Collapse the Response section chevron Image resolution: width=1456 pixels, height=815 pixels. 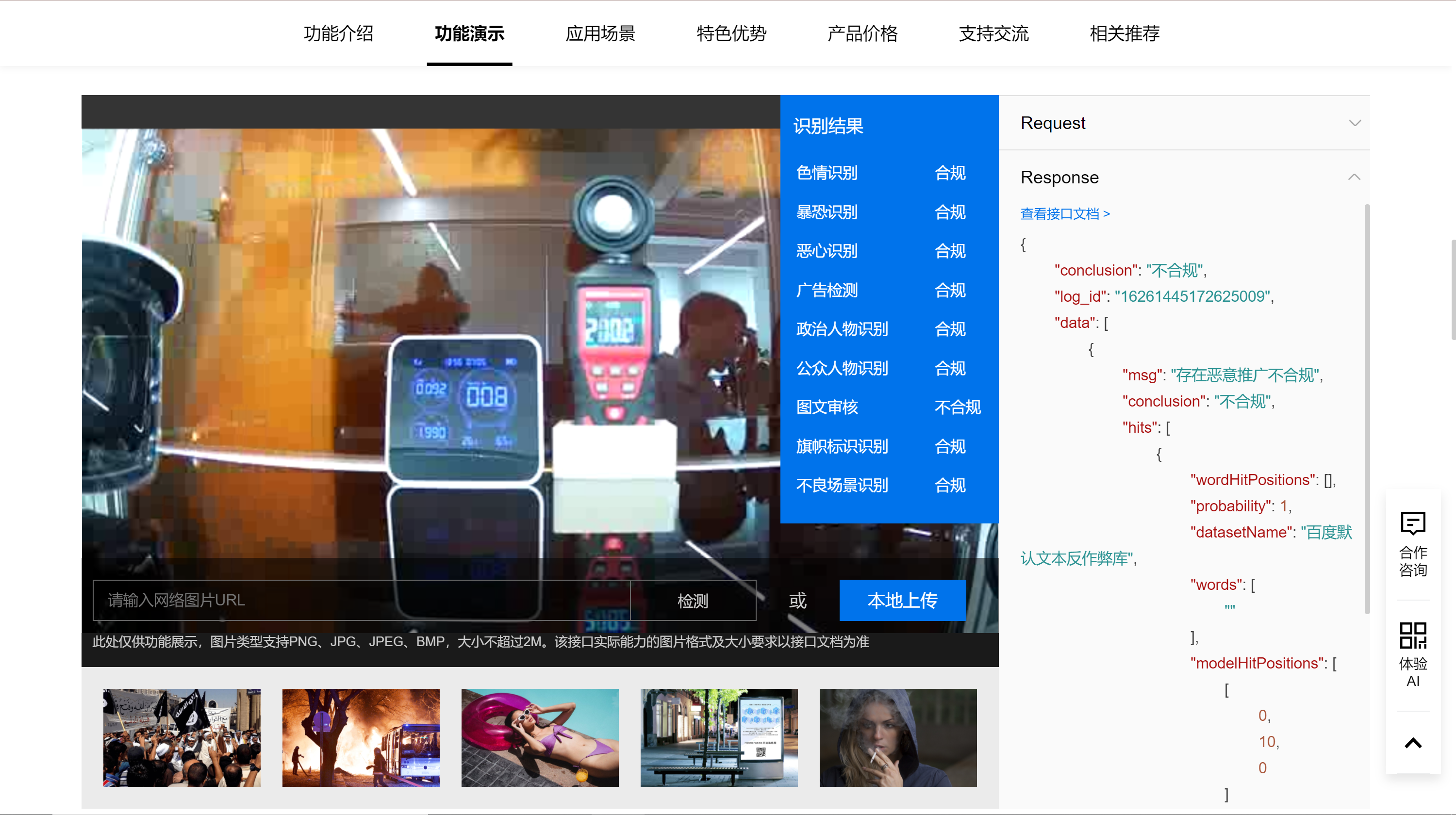[x=1354, y=178]
